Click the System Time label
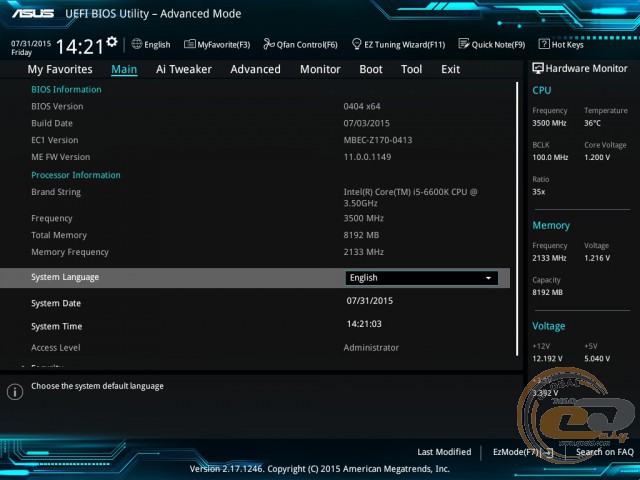Screen dimensions: 640x480 57,327
